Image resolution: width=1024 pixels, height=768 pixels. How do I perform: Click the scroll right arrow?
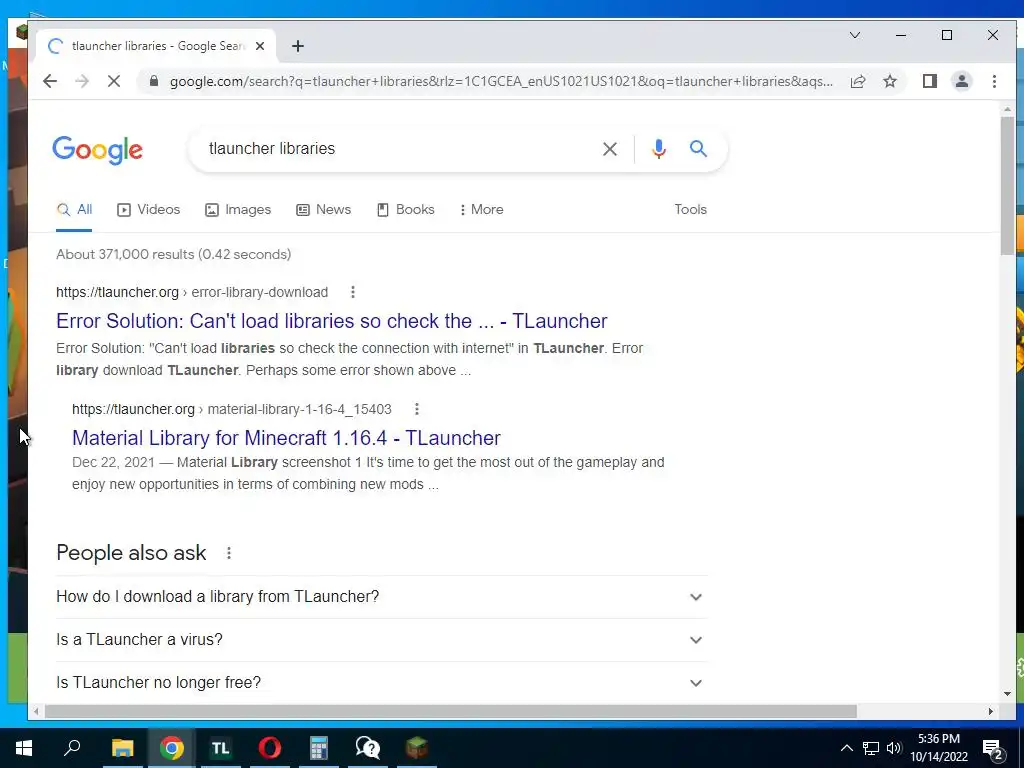991,711
